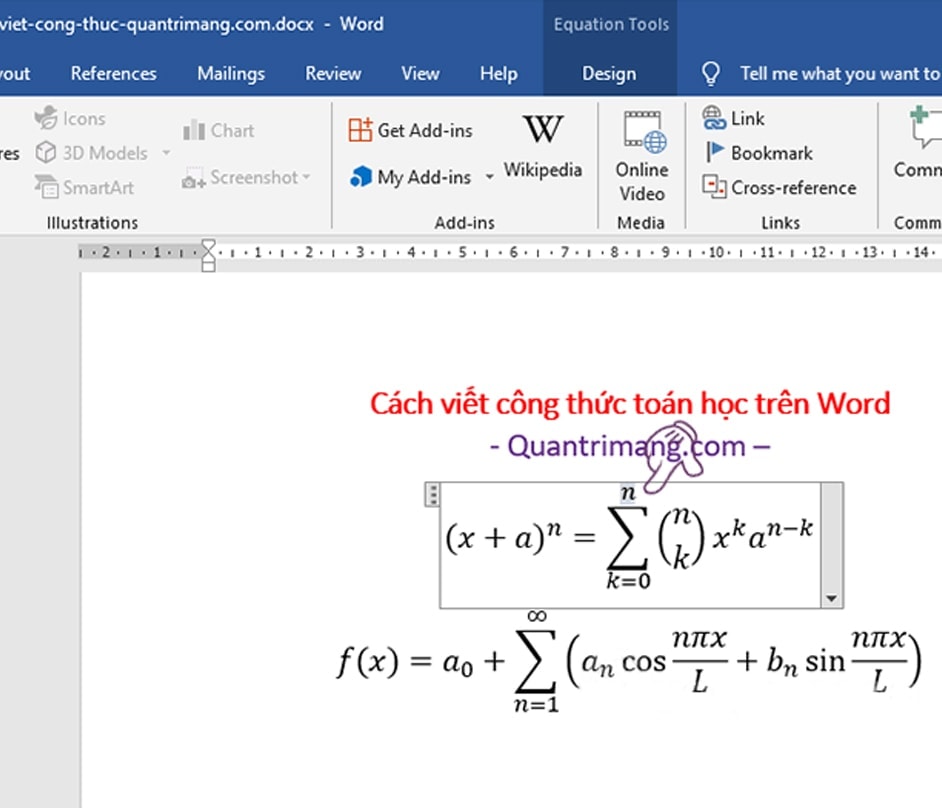
Task: Click the infinity upper limit in Fourier series
Action: pos(537,616)
